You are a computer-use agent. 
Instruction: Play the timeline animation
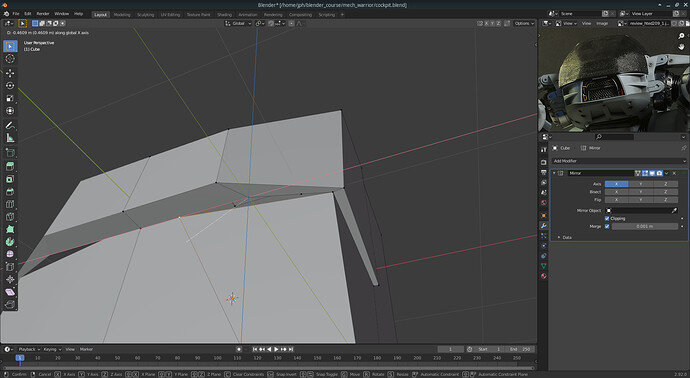pos(276,349)
